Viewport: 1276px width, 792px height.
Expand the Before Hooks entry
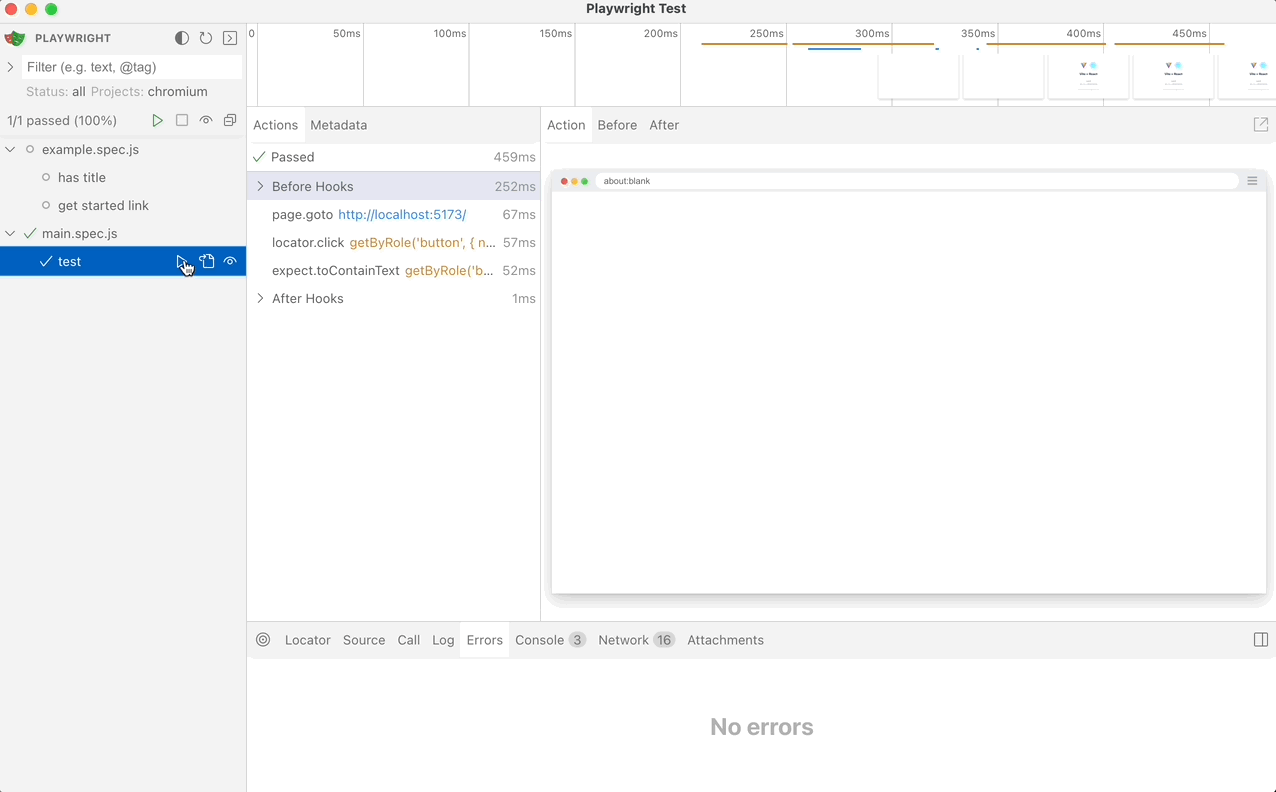[x=260, y=186]
